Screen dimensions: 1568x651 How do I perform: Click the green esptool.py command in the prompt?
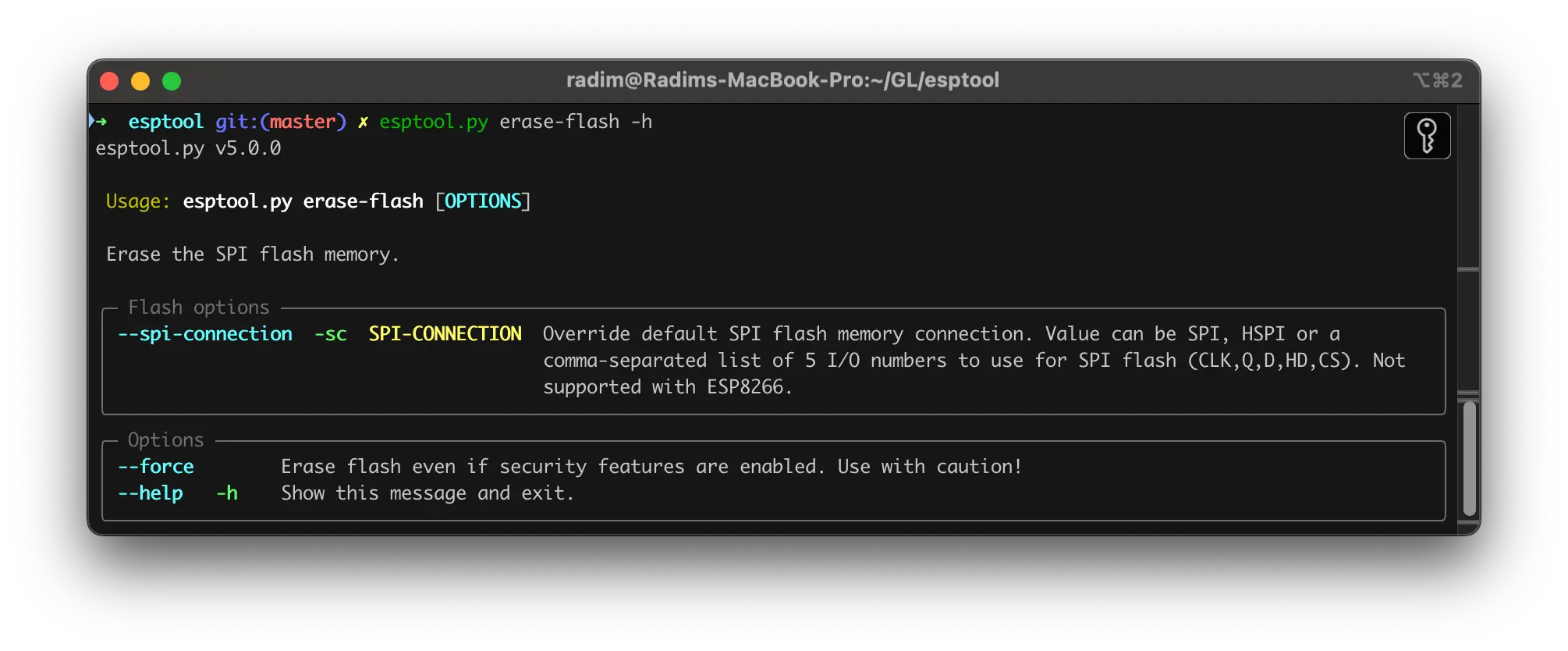[x=434, y=122]
